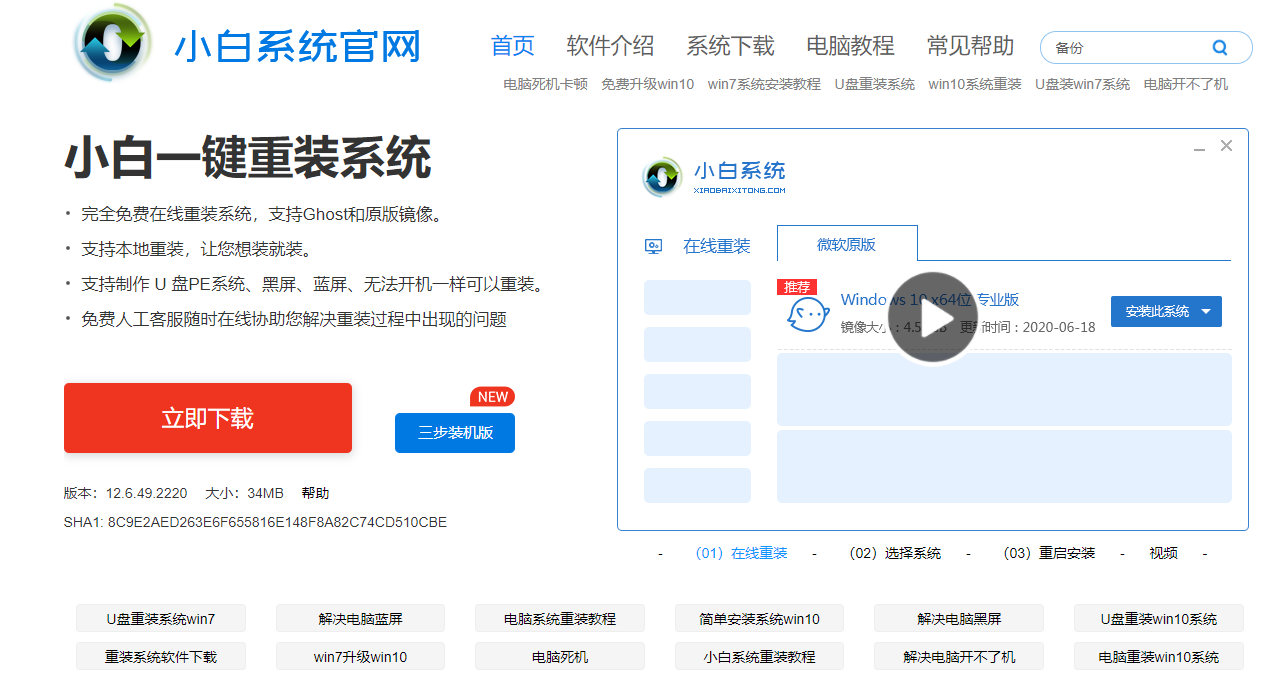Image resolution: width=1267 pixels, height=697 pixels.
Task: Click version text 12.6.49.2220
Action: pos(146,493)
